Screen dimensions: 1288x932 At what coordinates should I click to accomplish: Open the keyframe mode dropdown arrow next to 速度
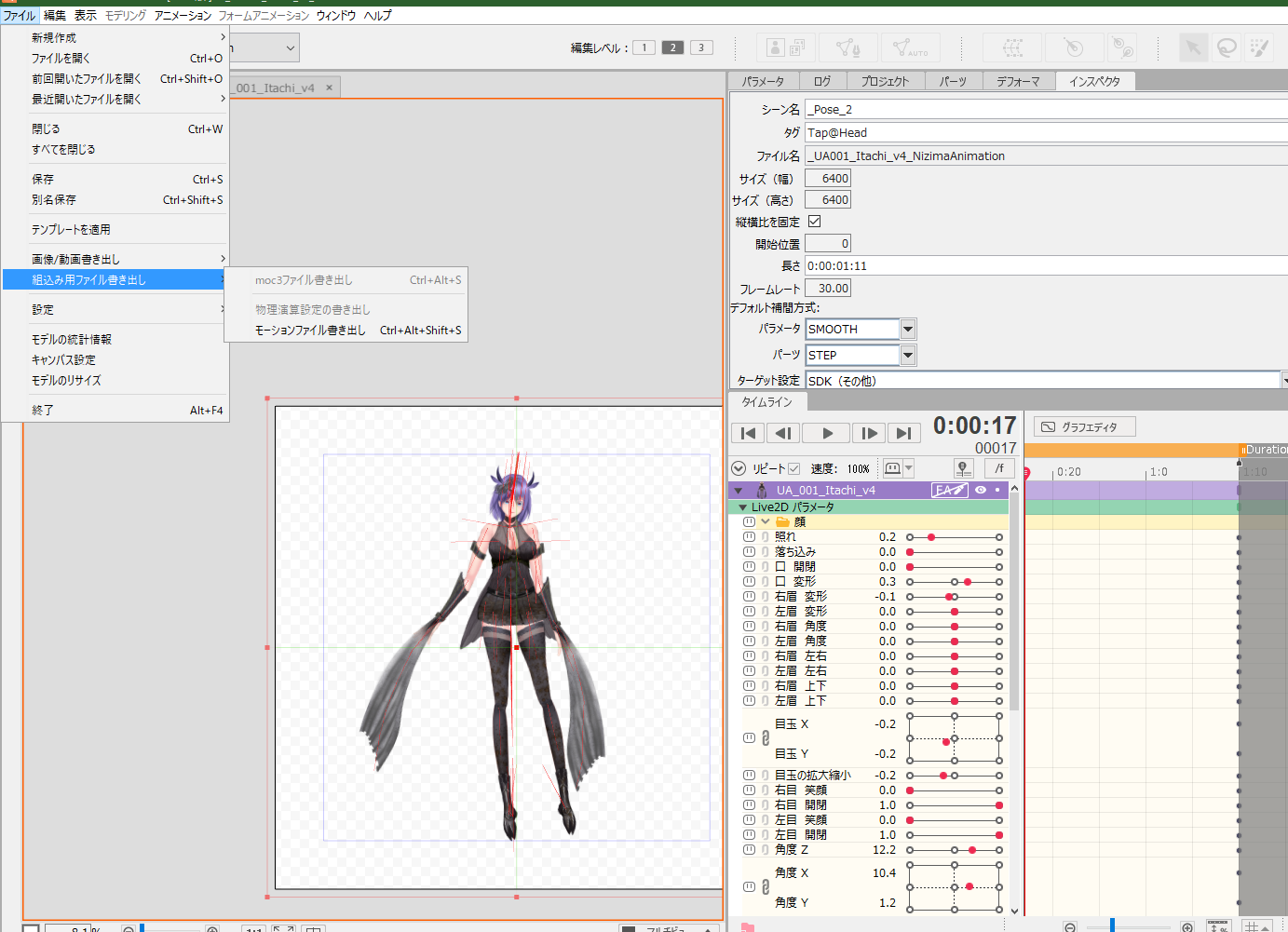pyautogui.click(x=909, y=468)
